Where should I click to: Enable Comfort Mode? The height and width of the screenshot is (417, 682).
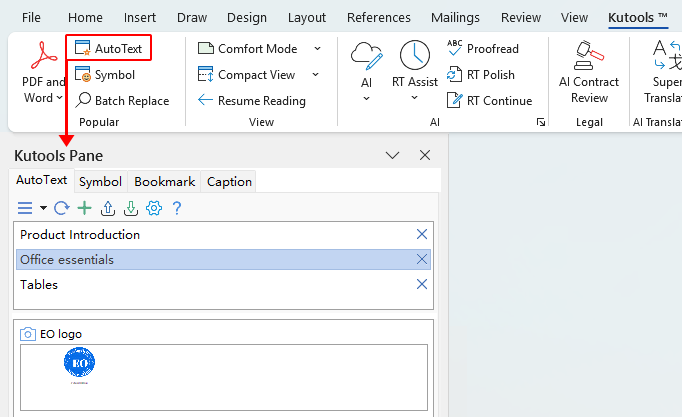coord(248,48)
